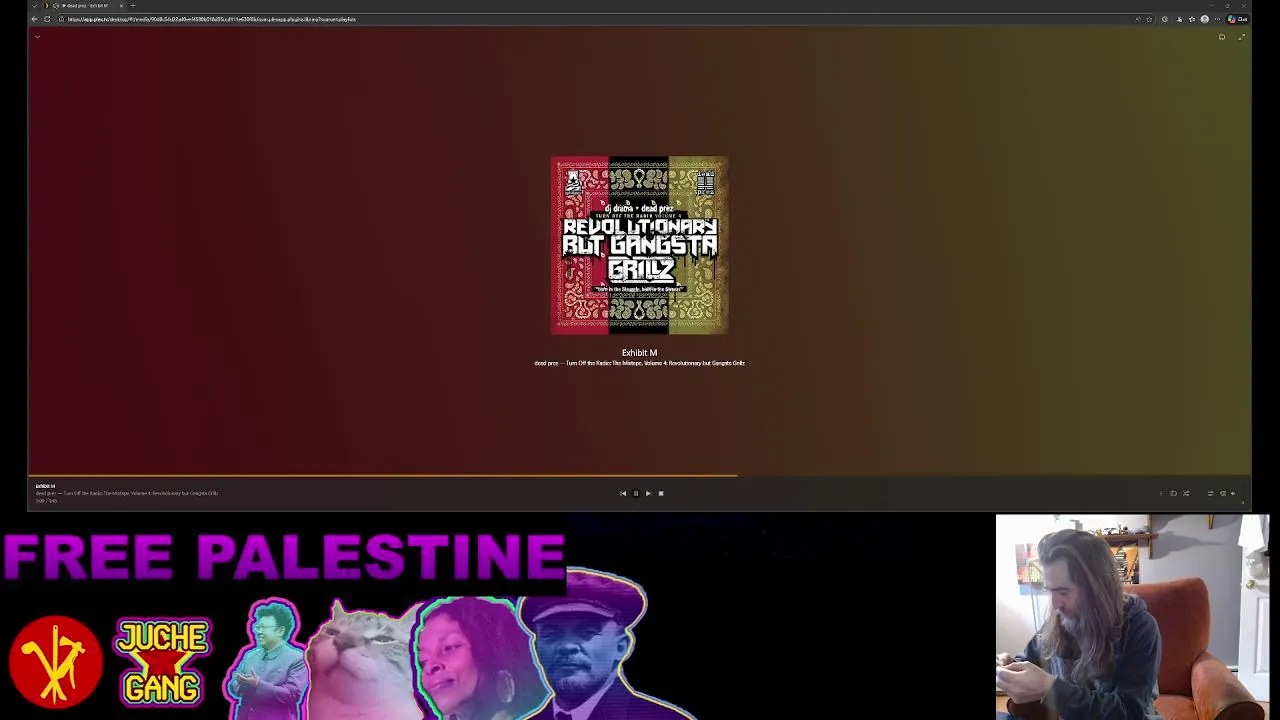Open the browser profile avatar
This screenshot has height=720, width=1280.
[x=1205, y=19]
